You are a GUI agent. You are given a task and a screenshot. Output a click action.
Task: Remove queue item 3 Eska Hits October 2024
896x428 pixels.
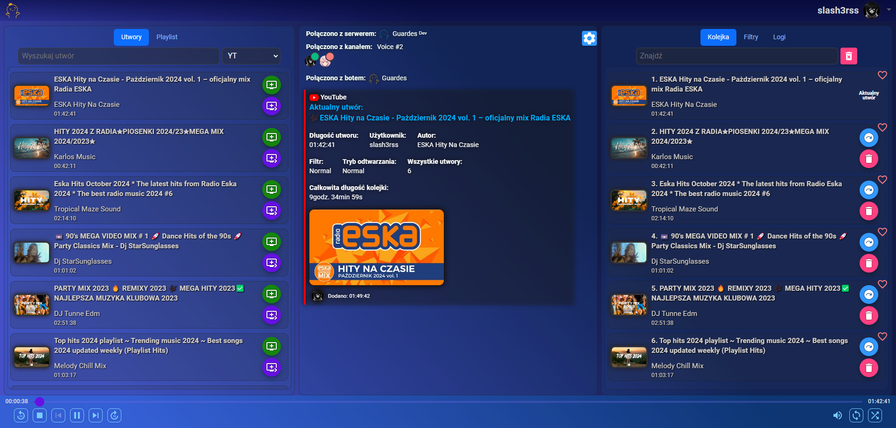tap(869, 211)
